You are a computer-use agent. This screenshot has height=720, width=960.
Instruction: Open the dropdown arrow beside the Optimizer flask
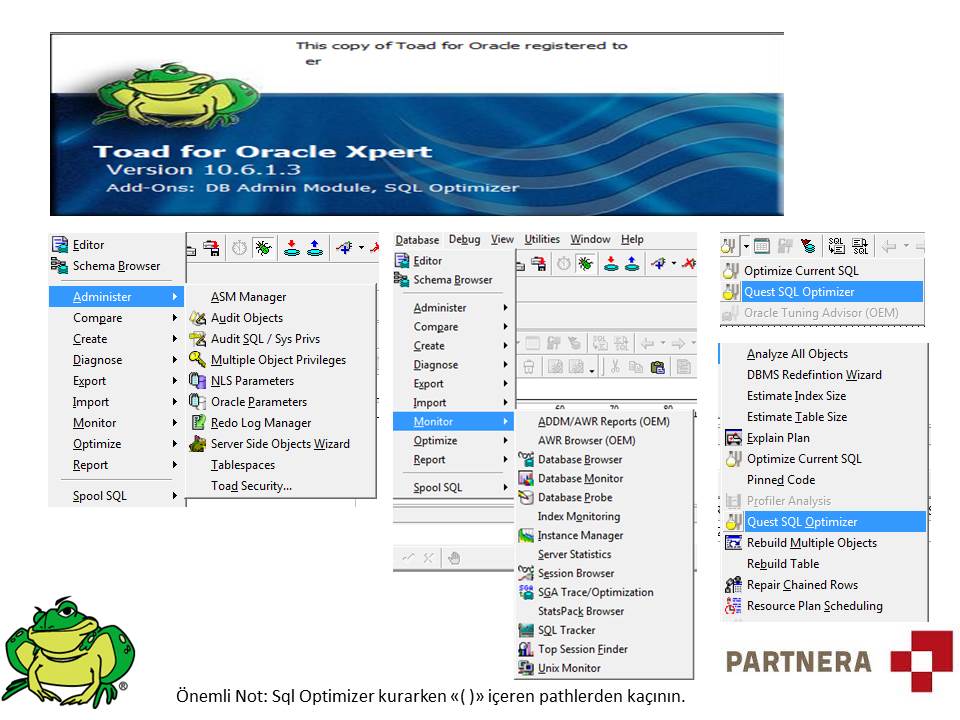746,245
